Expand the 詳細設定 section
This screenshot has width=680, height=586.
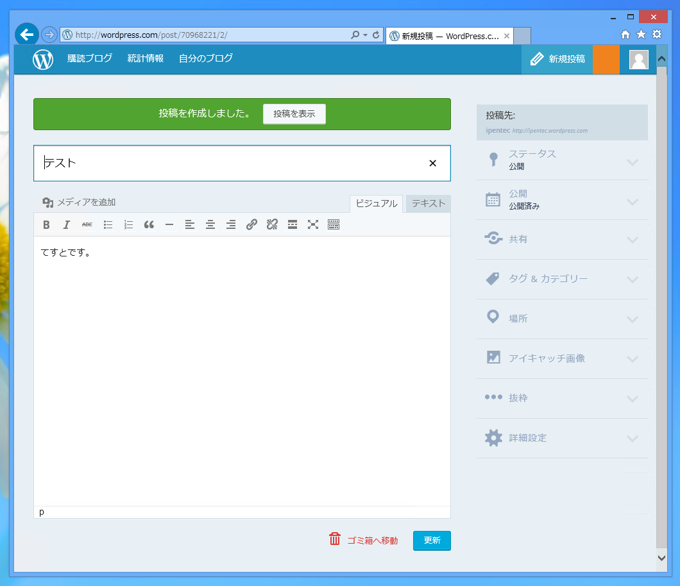coord(562,438)
